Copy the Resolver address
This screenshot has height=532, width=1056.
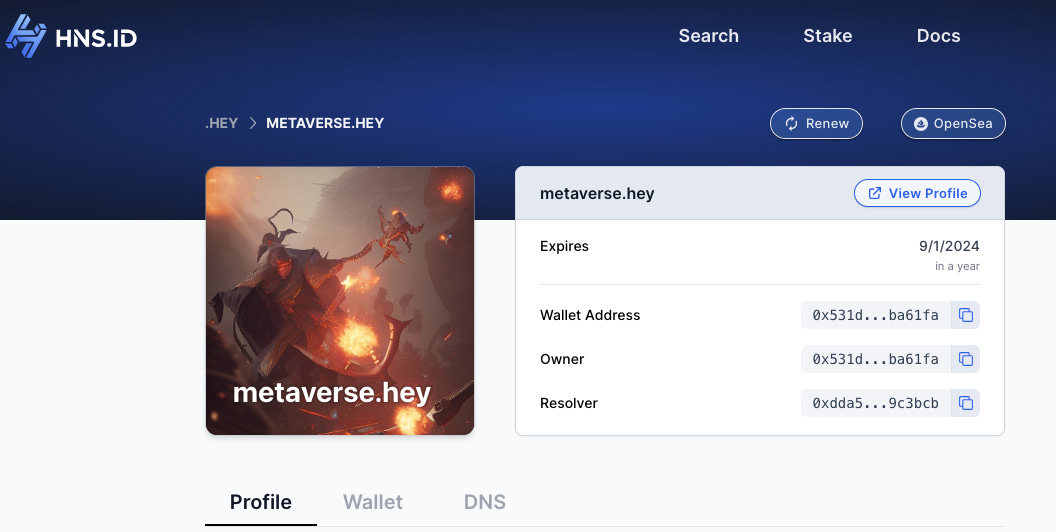[966, 403]
